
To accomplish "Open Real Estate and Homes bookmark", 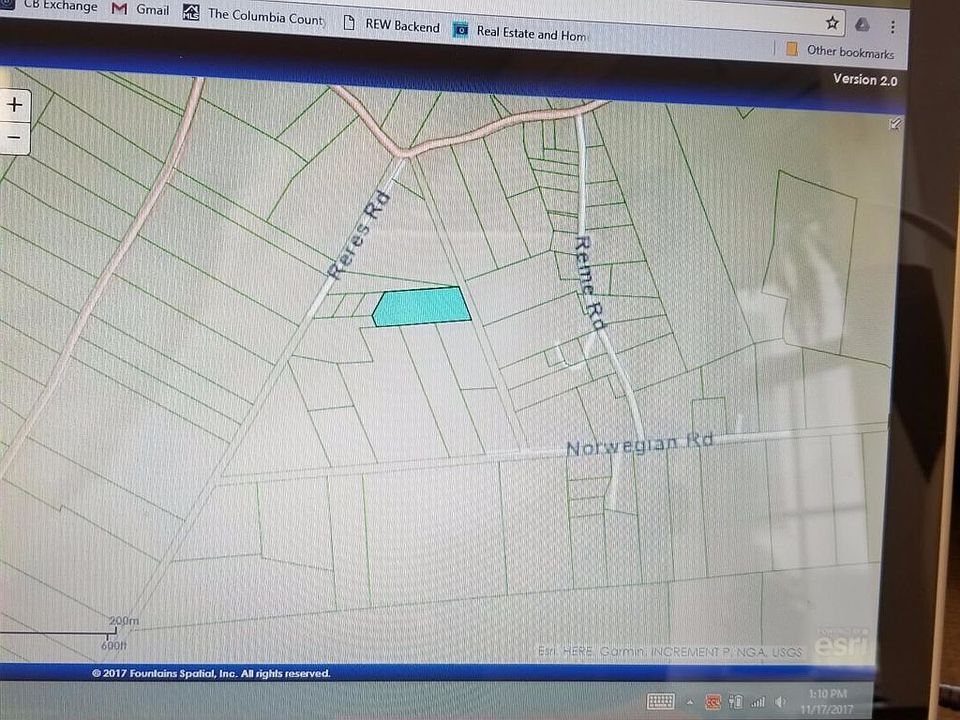I will 520,33.
